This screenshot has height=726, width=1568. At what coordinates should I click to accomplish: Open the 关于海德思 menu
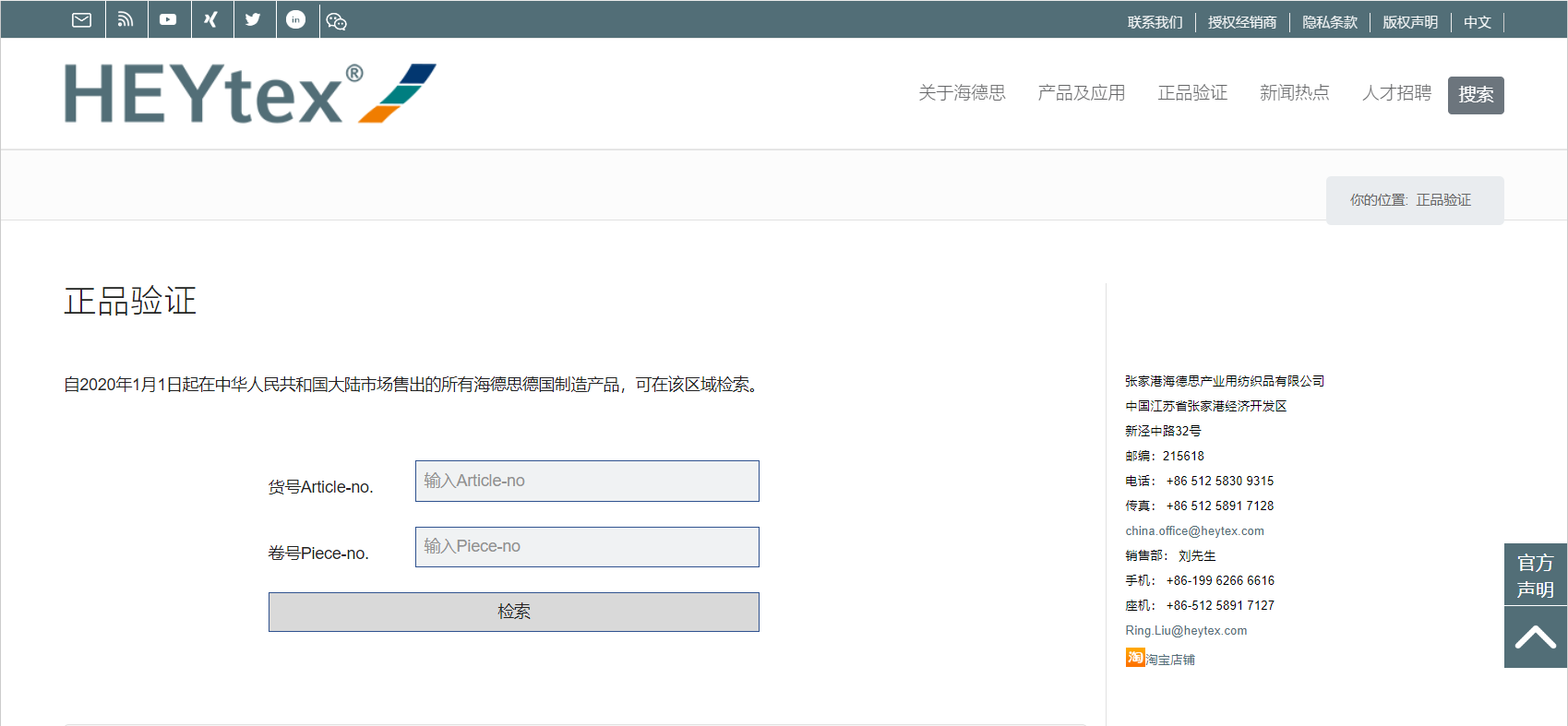coord(962,93)
